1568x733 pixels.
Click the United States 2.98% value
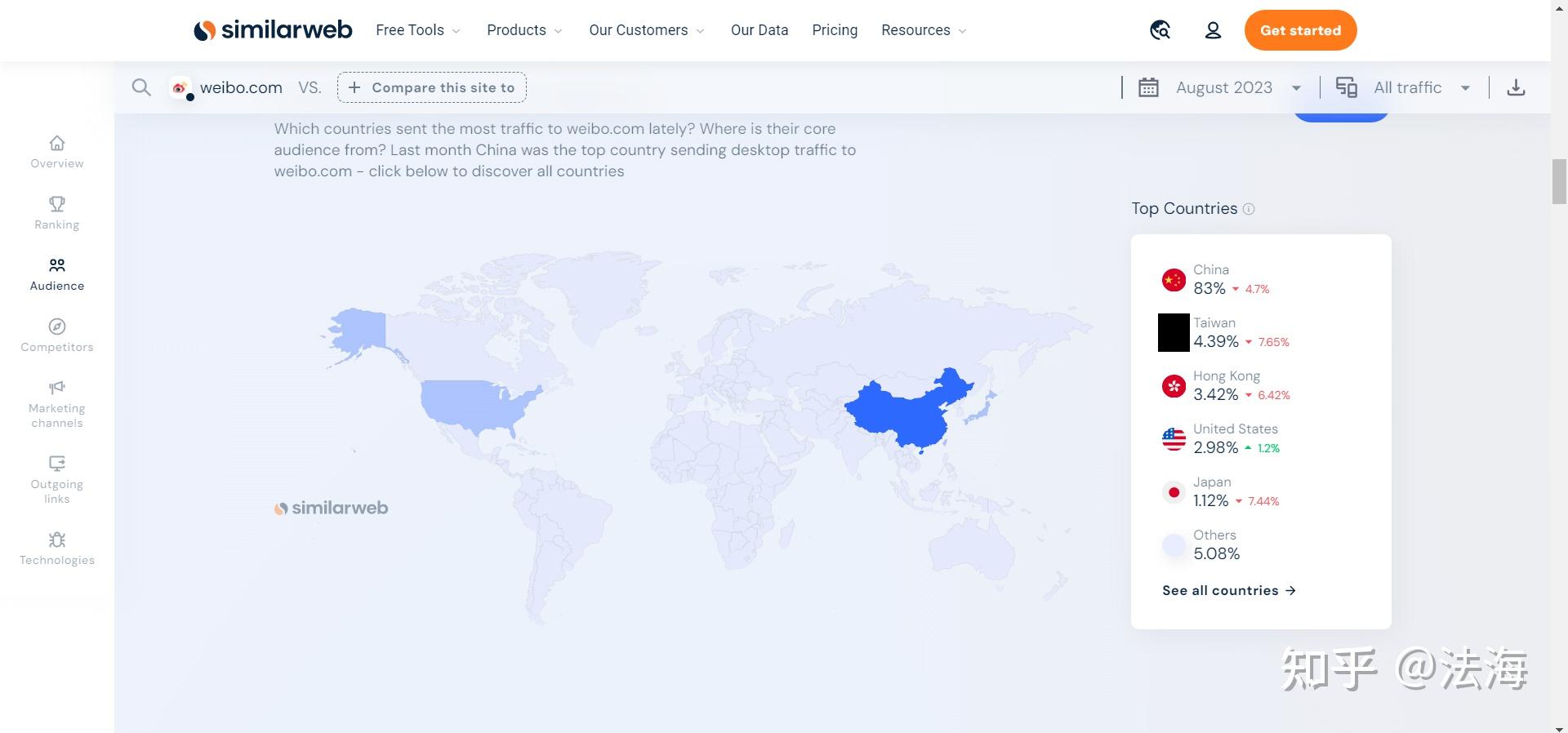(x=1216, y=447)
